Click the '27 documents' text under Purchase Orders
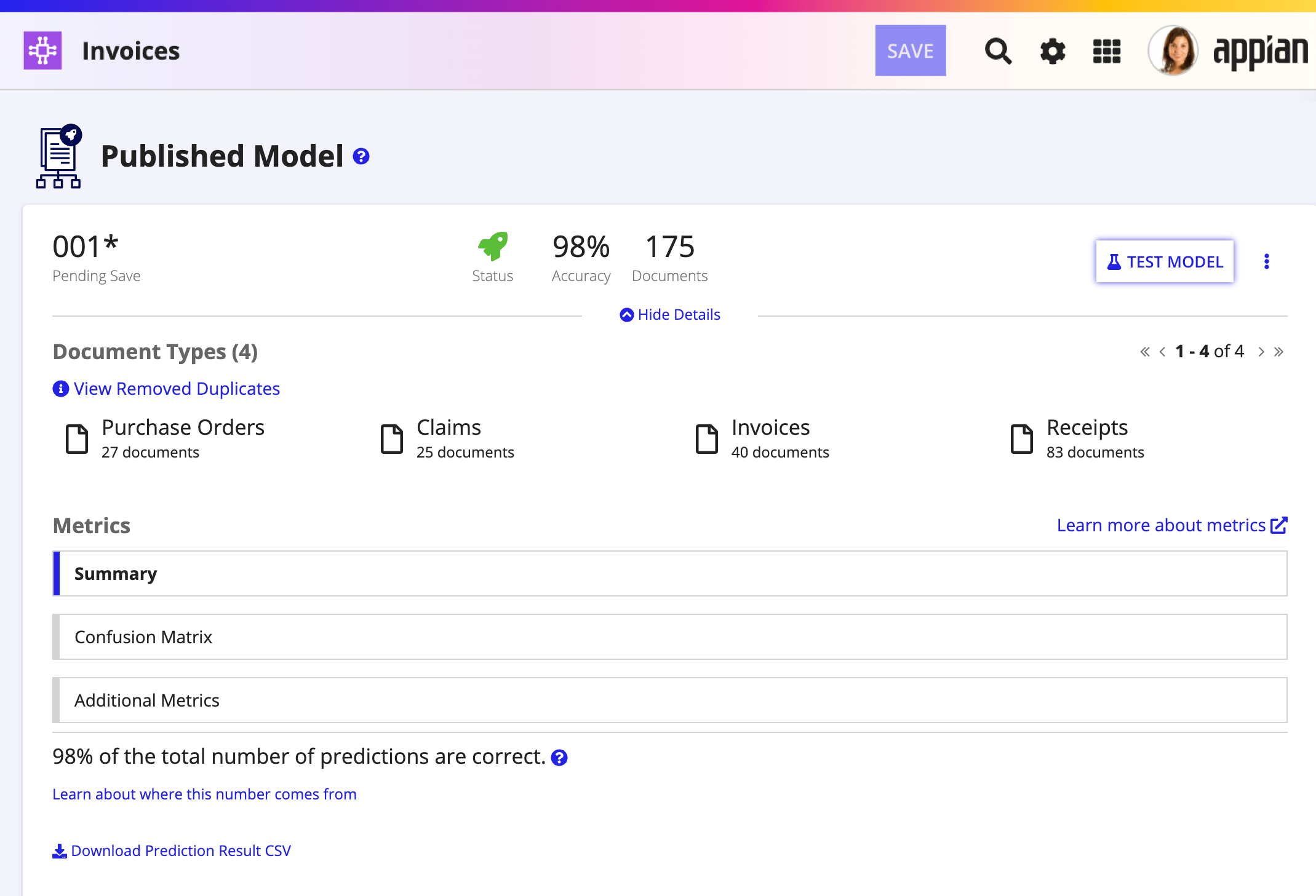This screenshot has height=896, width=1316. click(150, 452)
